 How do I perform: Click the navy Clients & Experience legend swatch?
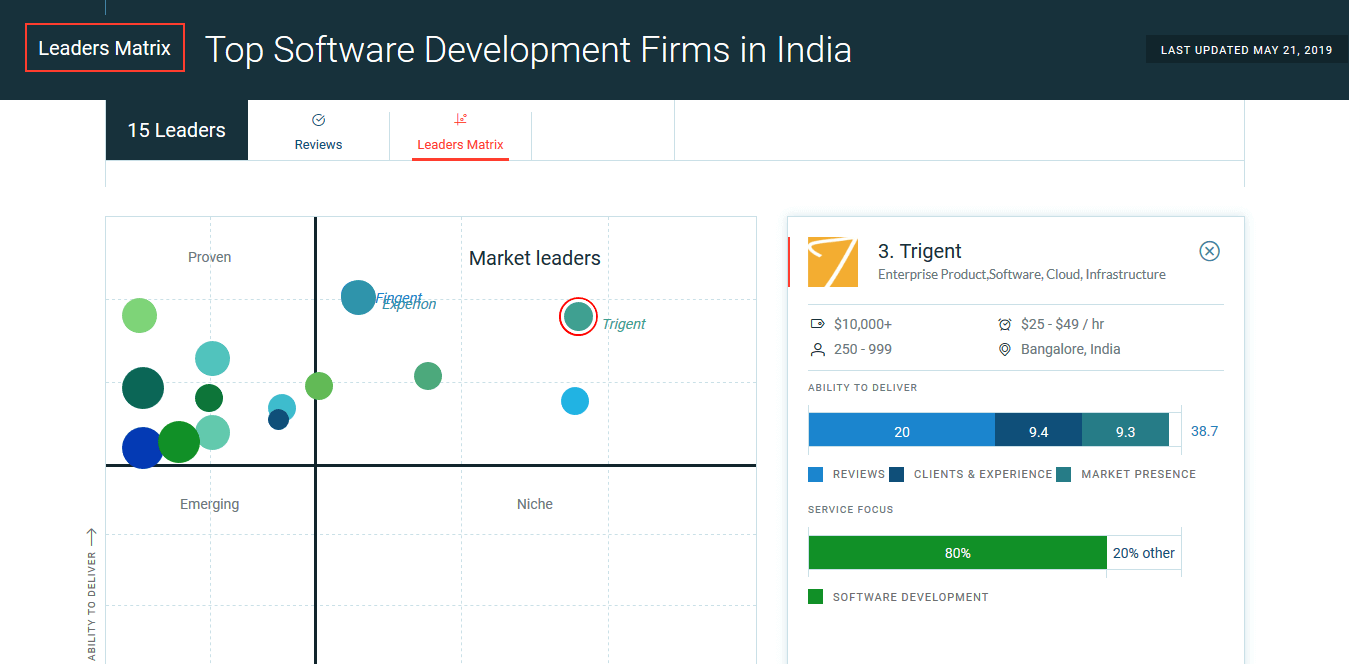(x=897, y=474)
